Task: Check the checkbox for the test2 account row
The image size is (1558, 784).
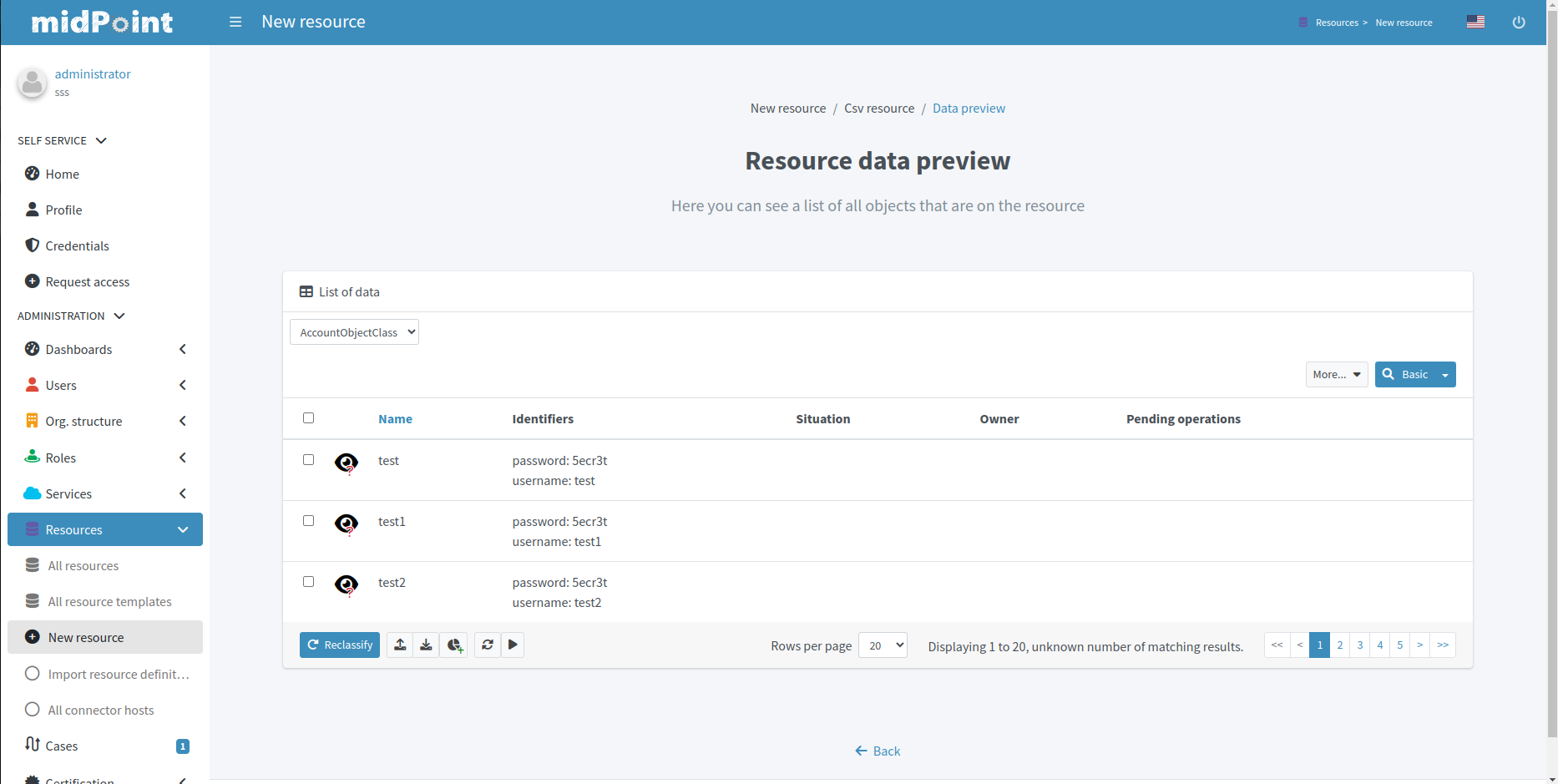Action: coord(308,581)
